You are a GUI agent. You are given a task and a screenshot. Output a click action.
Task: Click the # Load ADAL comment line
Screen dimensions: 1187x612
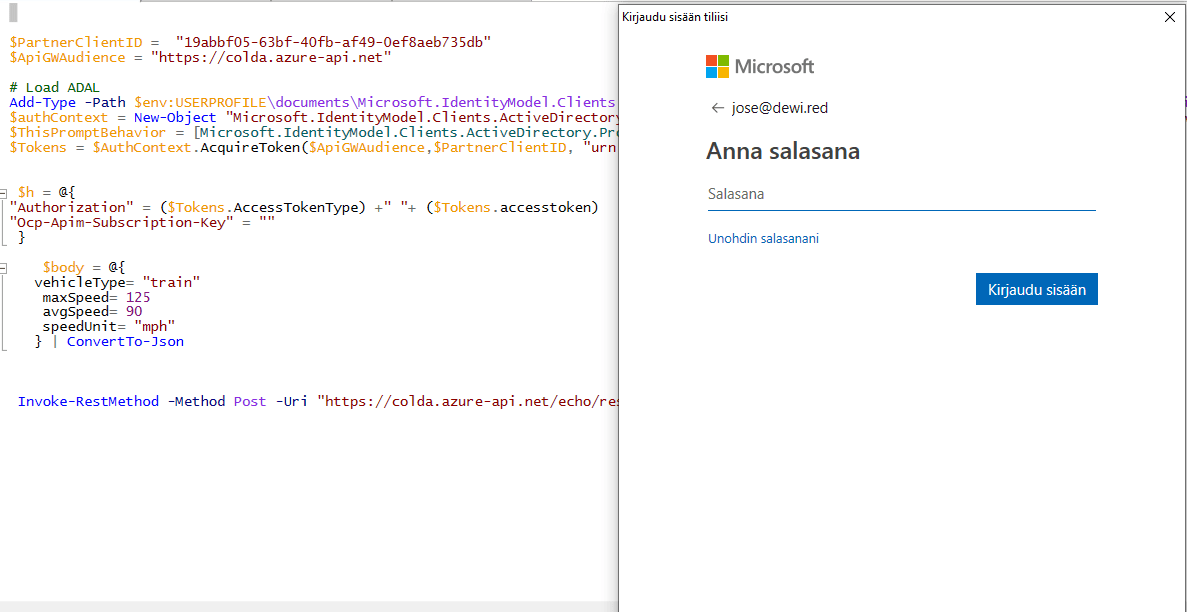55,87
